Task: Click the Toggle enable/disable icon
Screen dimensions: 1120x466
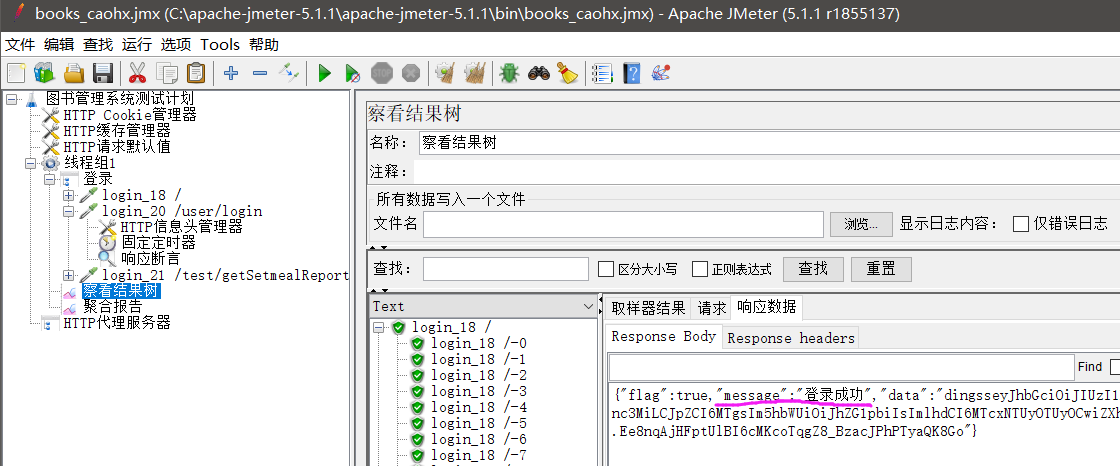Action: pyautogui.click(x=289, y=73)
